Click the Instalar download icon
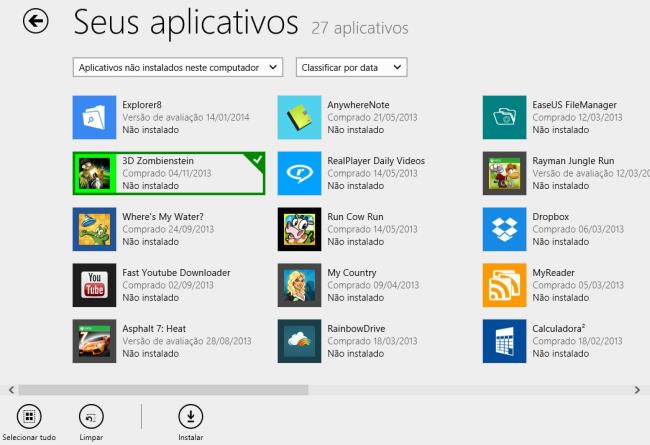This screenshot has width=650, height=445. 191,416
